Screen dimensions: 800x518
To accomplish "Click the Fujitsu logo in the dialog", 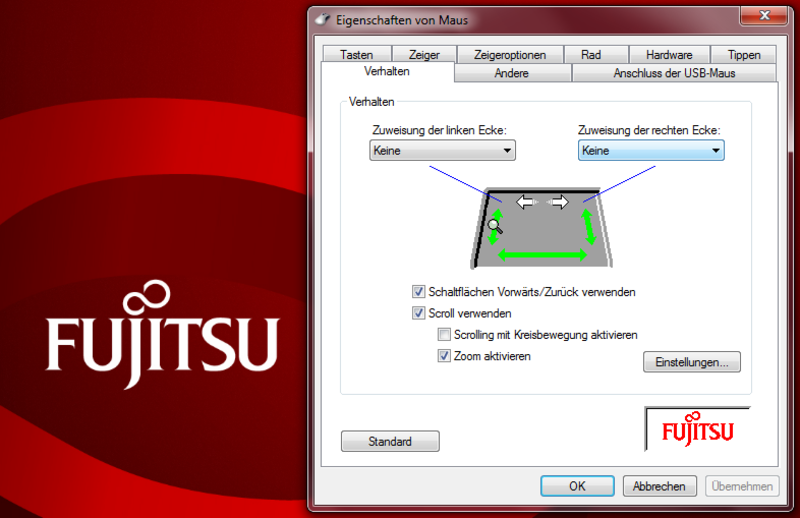I will point(697,429).
